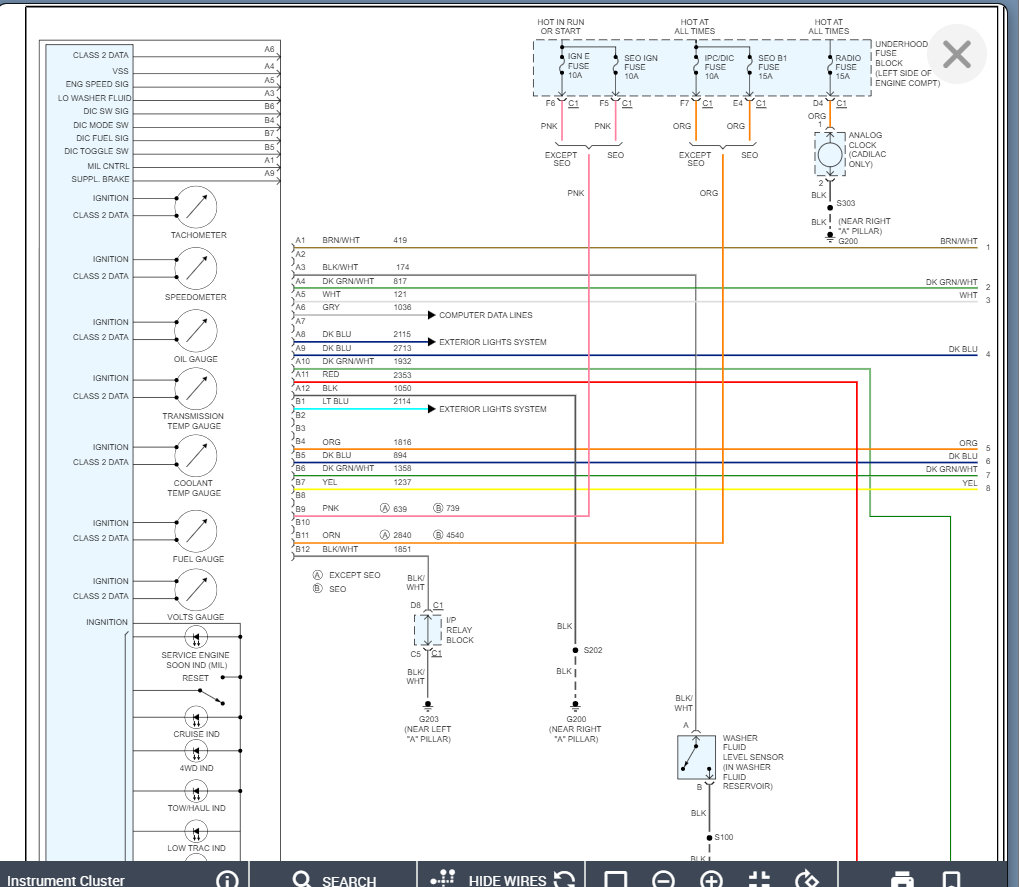
Task: Print the diagram with printer icon
Action: click(901, 880)
